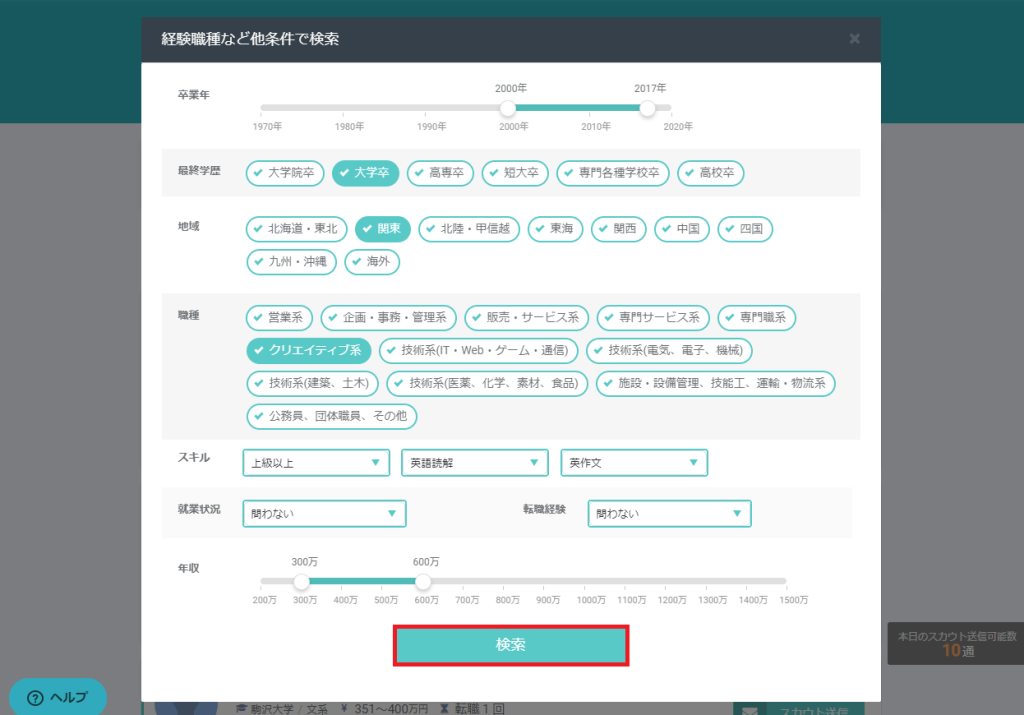Select the 営業系 job type chip
This screenshot has width=1024, height=715.
(x=279, y=318)
